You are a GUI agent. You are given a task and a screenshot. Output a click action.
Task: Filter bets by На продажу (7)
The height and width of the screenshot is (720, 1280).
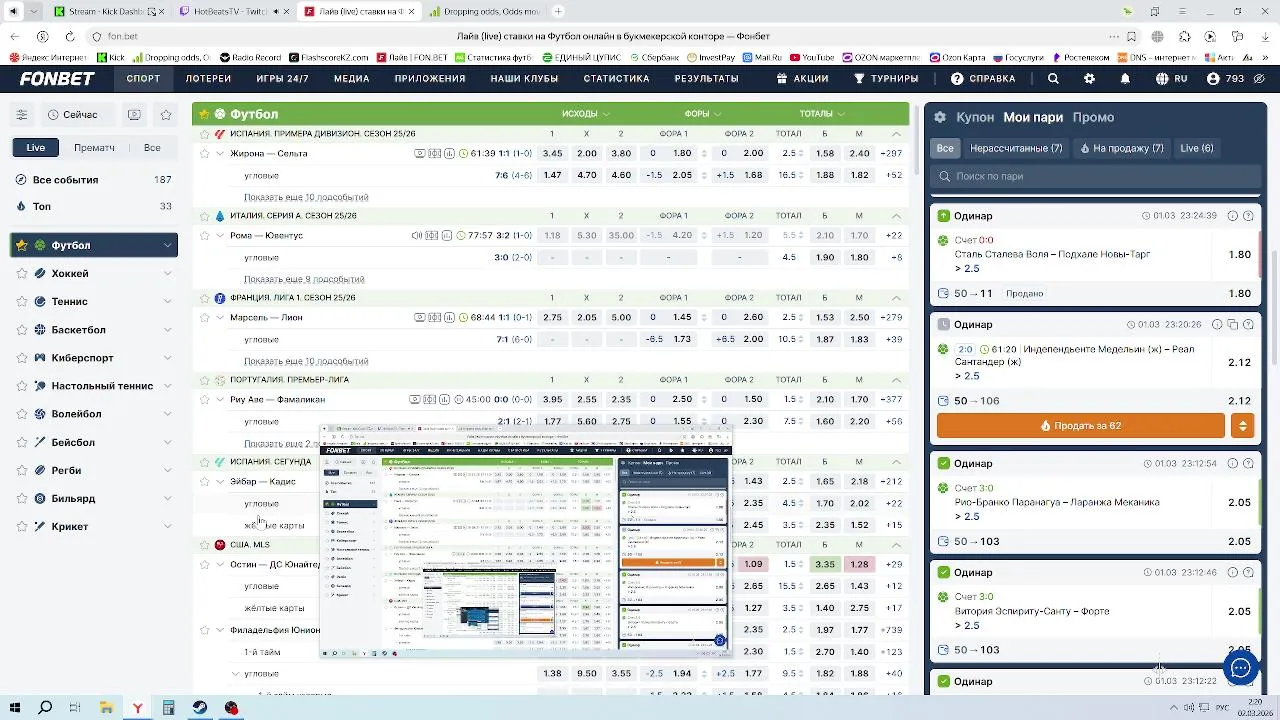click(x=1122, y=148)
